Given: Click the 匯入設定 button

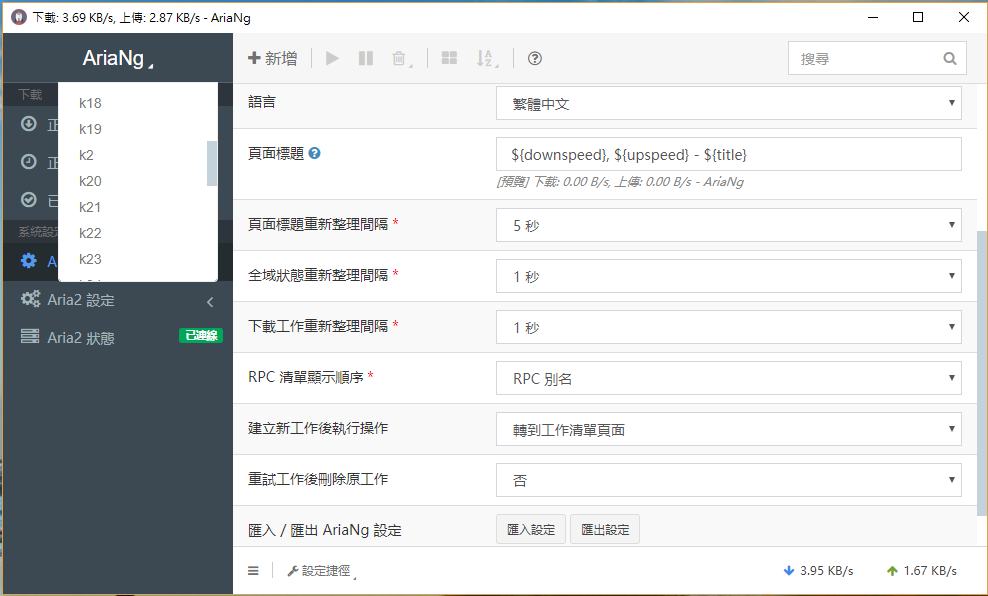Looking at the screenshot, I should [x=530, y=529].
